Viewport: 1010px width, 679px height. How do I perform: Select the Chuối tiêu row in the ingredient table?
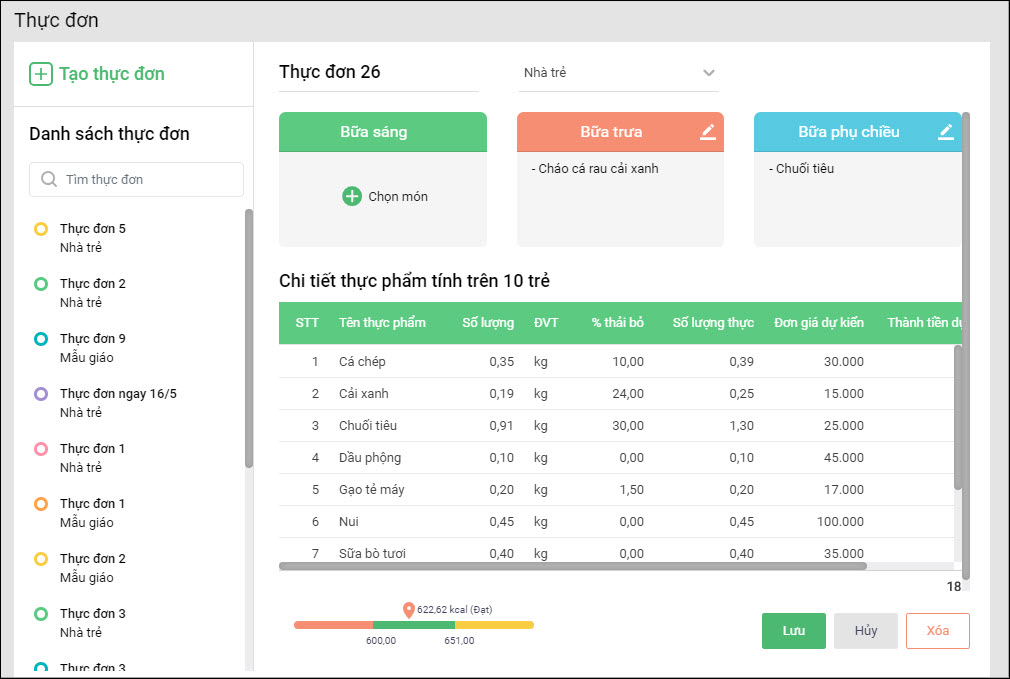point(616,426)
